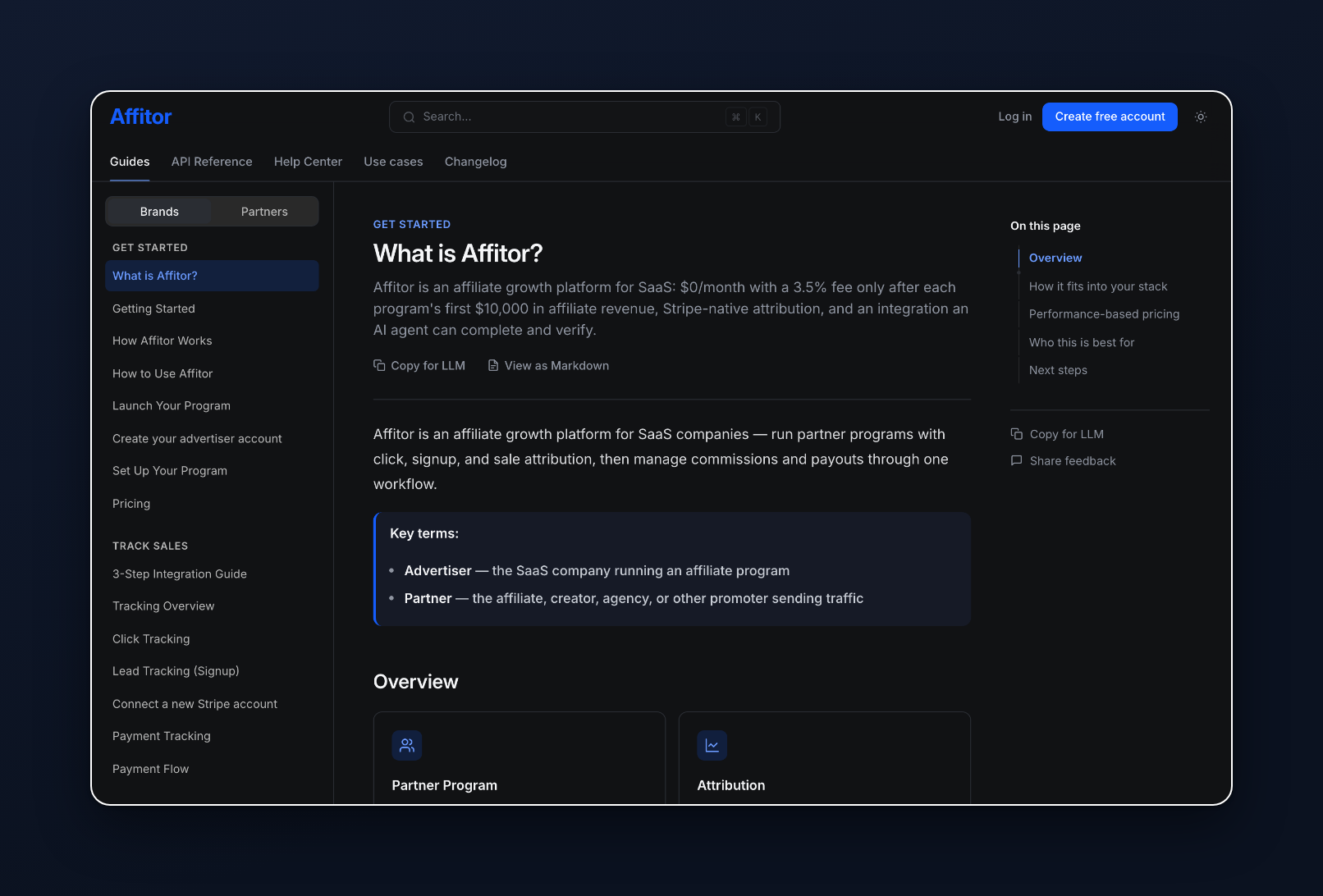Viewport: 1323px width, 896px height.
Task: Open the Attribution card
Action: click(x=825, y=758)
